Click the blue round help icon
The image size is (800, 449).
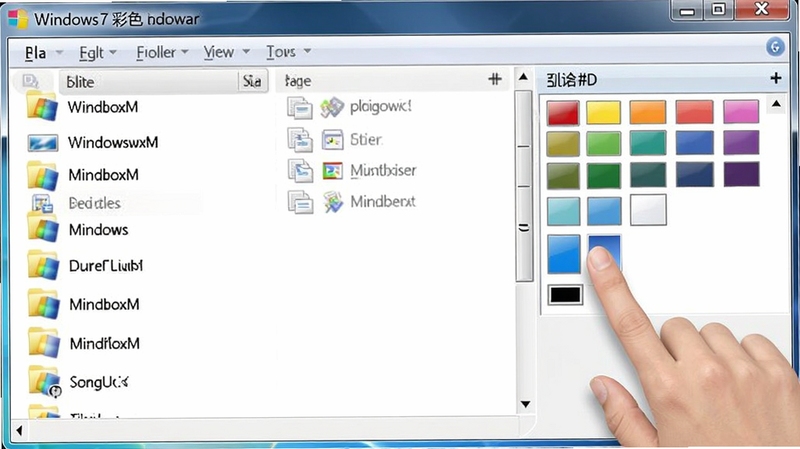pyautogui.click(x=775, y=47)
